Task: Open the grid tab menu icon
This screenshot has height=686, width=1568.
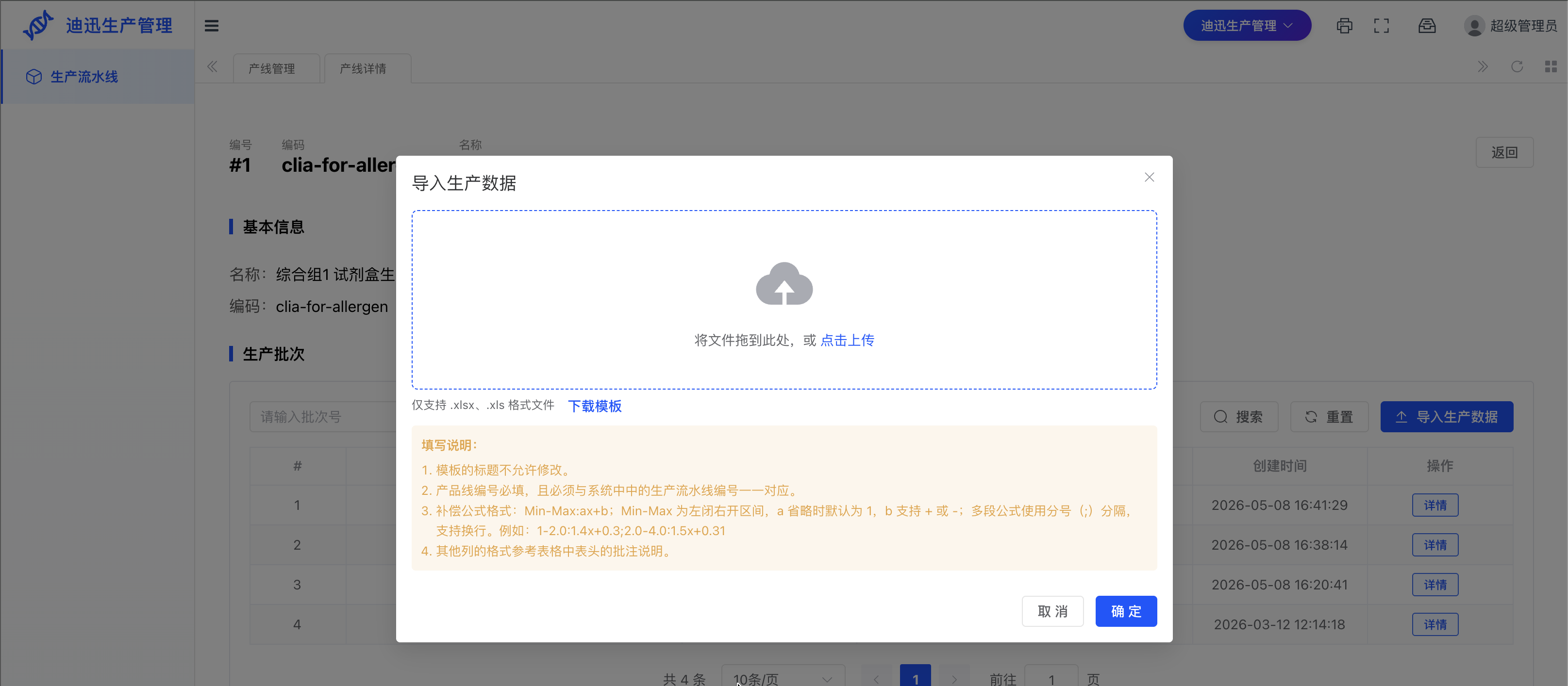Action: (x=1551, y=66)
